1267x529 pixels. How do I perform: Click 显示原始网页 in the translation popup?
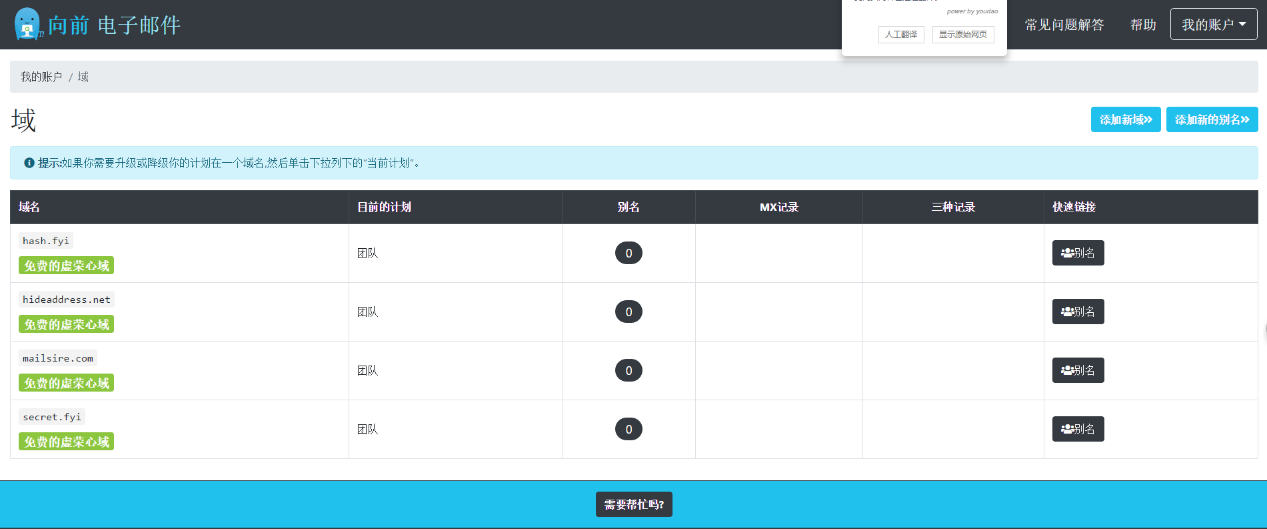(x=962, y=35)
